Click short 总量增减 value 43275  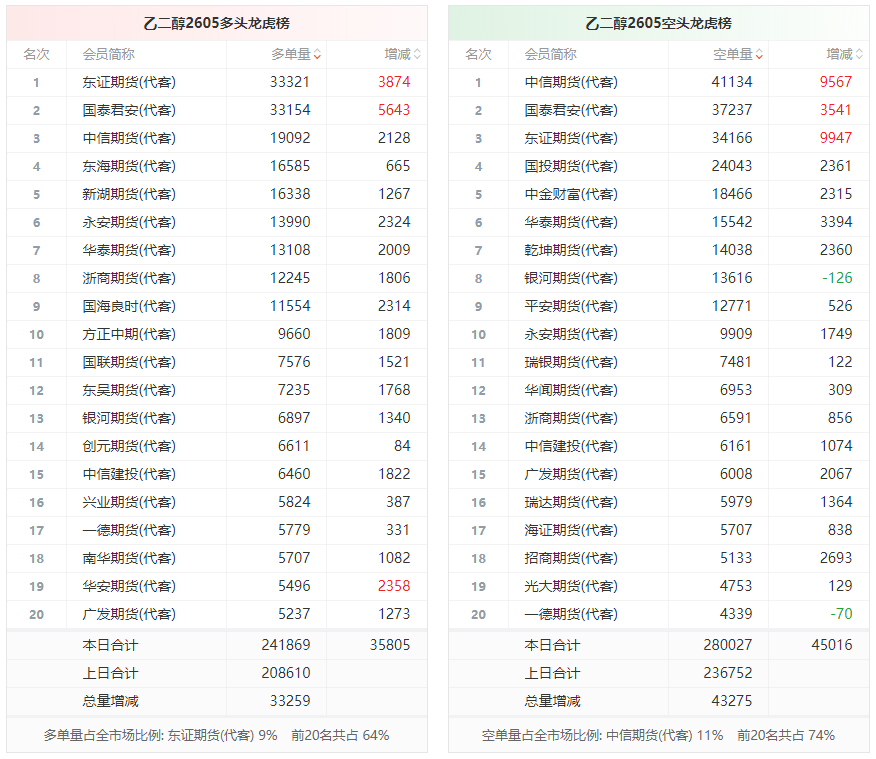coord(731,701)
